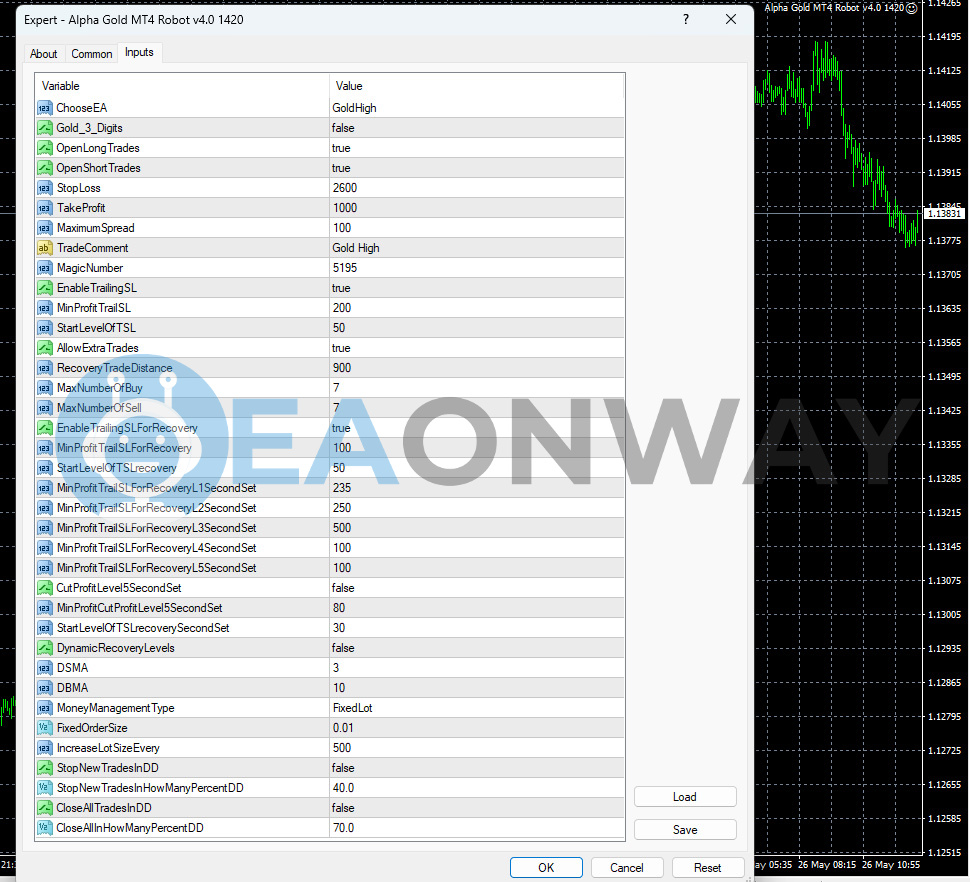Viewport: 970px width, 882px height.
Task: Open the OpenShortTrades true value dropdown
Action: pos(477,168)
